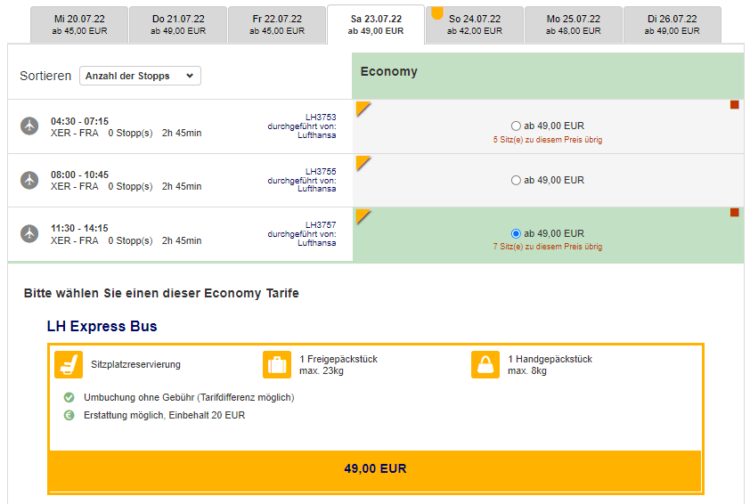Click the airplane icon for flight LH3755
750x504 pixels.
tap(29, 180)
